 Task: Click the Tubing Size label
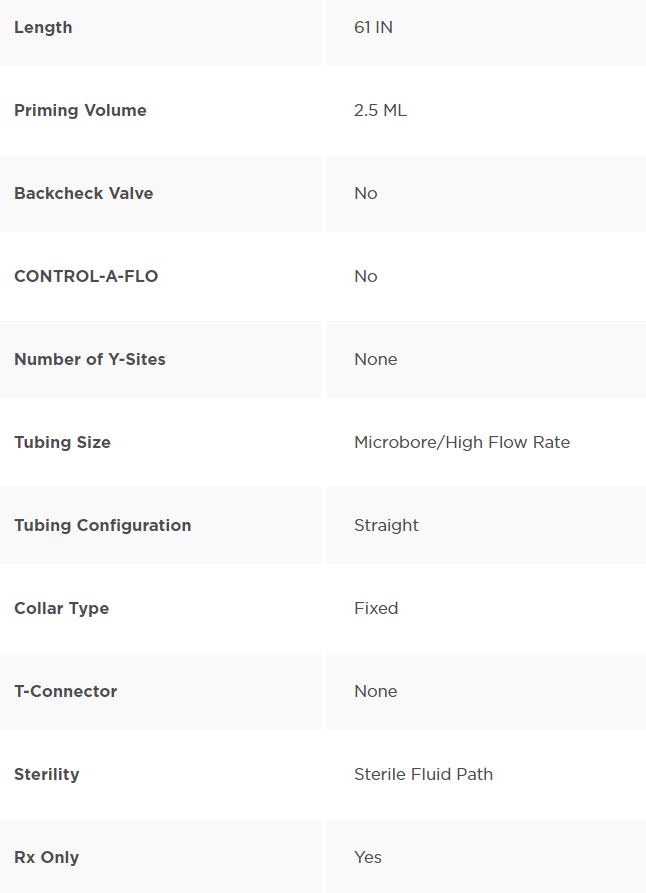click(x=63, y=443)
